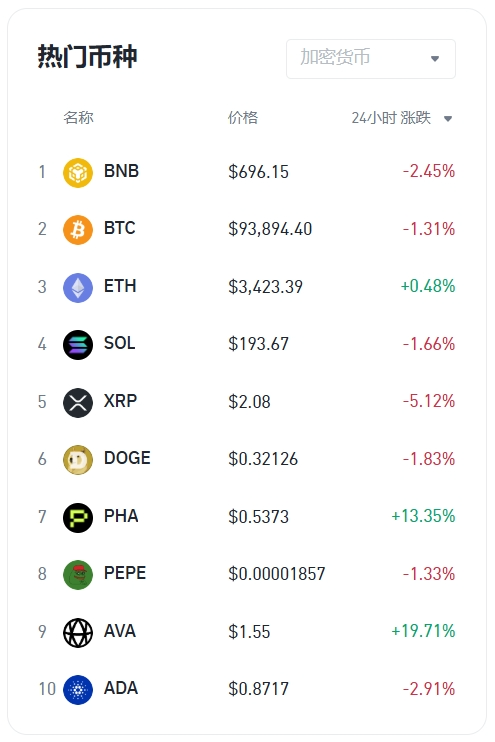Click the PHA +13.35% change value
This screenshot has height=742, width=495.
click(423, 516)
